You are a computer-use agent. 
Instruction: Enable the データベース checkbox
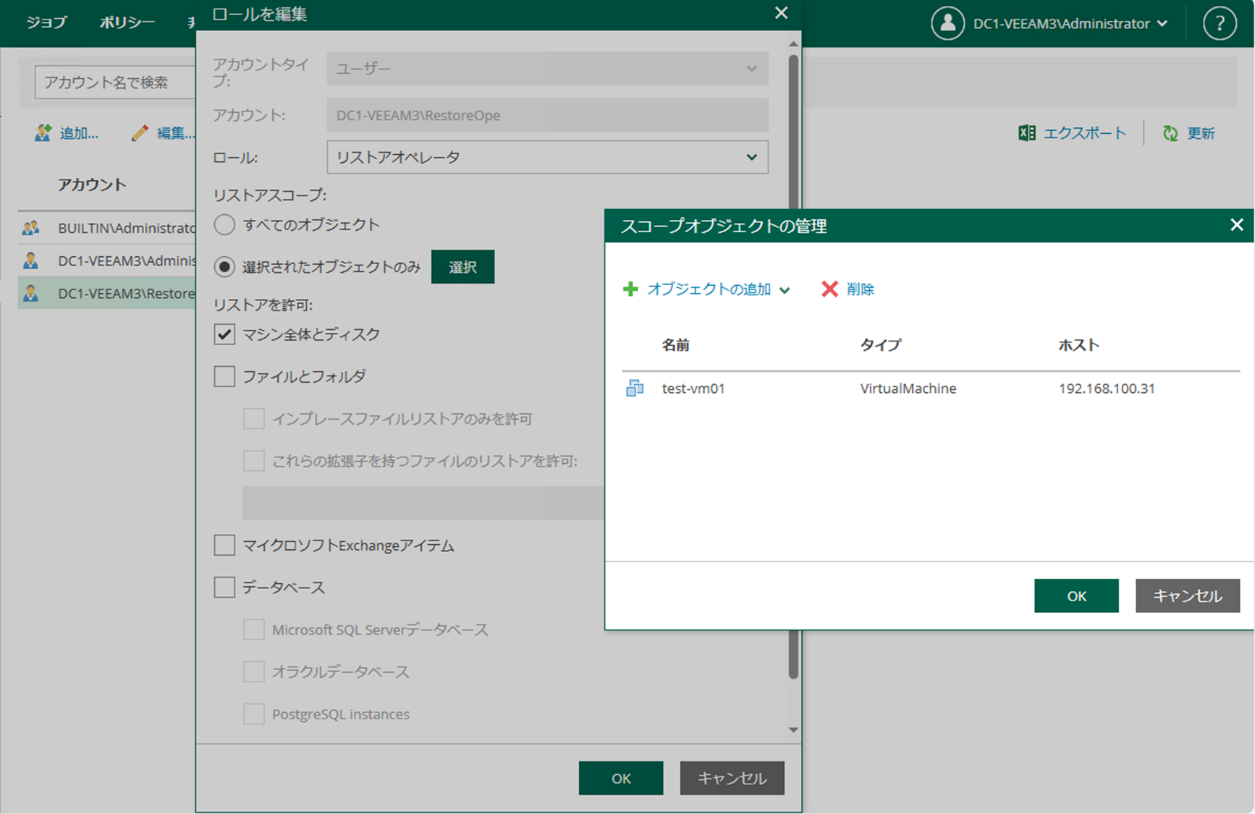click(225, 587)
